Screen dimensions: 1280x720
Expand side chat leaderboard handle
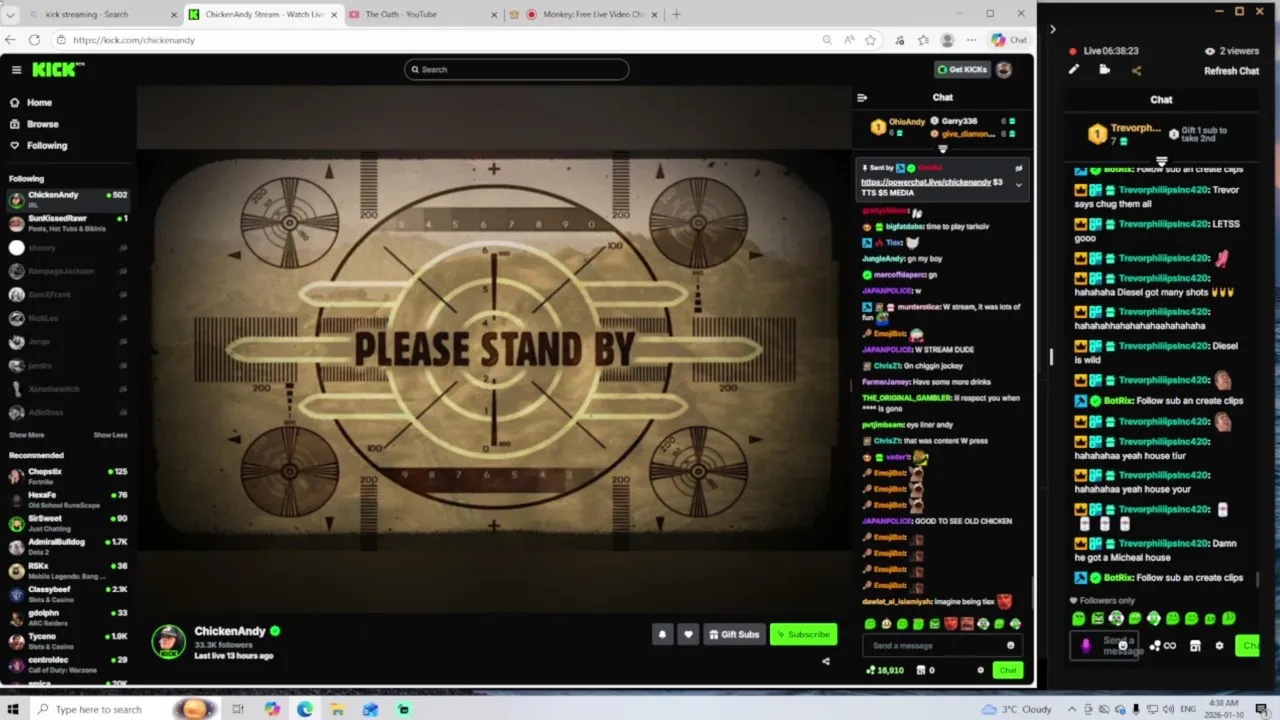pyautogui.click(x=1161, y=161)
